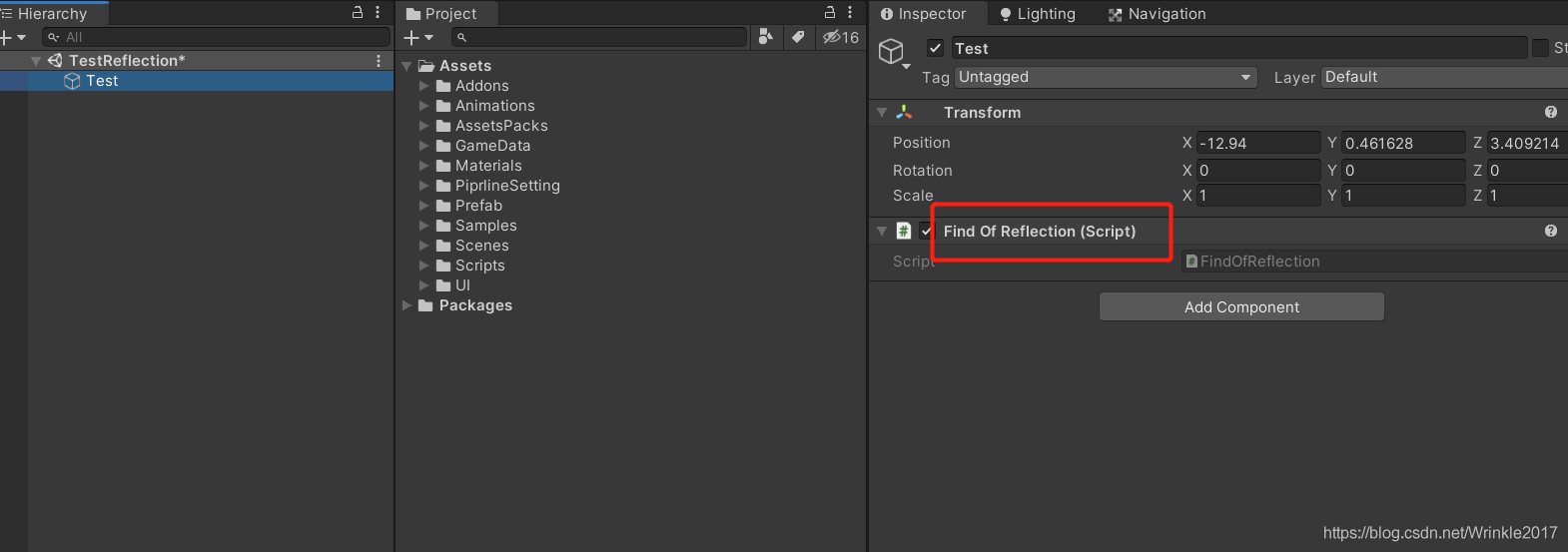This screenshot has height=552, width=1568.
Task: Click the Add Component button
Action: pyautogui.click(x=1241, y=307)
